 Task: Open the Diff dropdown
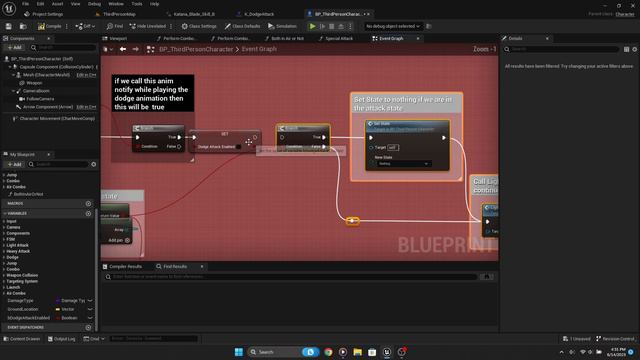(x=85, y=26)
